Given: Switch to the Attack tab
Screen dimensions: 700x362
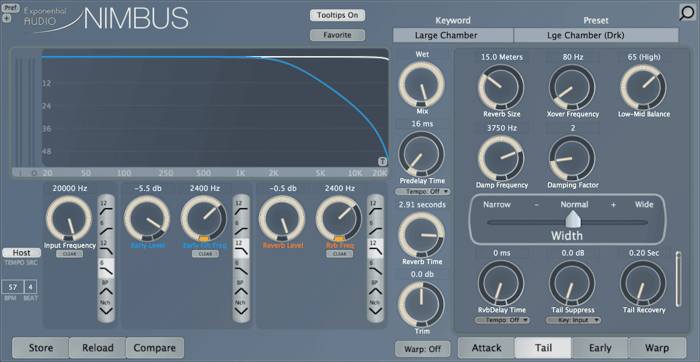Looking at the screenshot, I should point(486,348).
